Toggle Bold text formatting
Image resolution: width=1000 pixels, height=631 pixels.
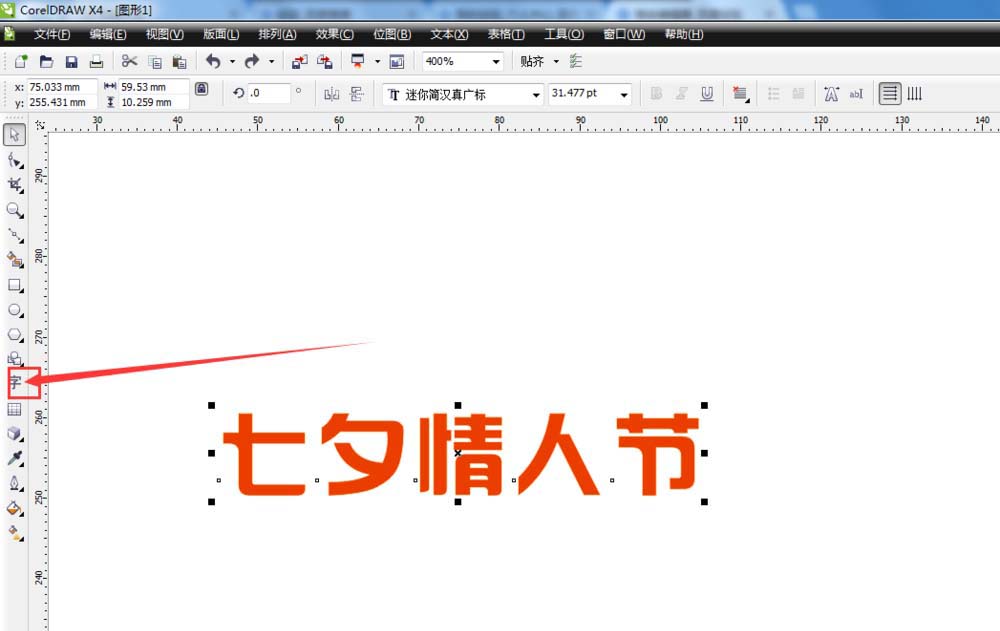point(656,94)
